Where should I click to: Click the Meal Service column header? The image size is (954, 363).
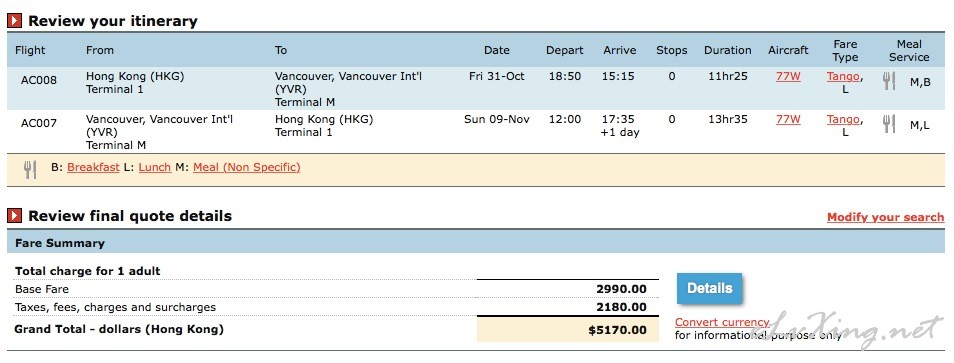point(909,50)
